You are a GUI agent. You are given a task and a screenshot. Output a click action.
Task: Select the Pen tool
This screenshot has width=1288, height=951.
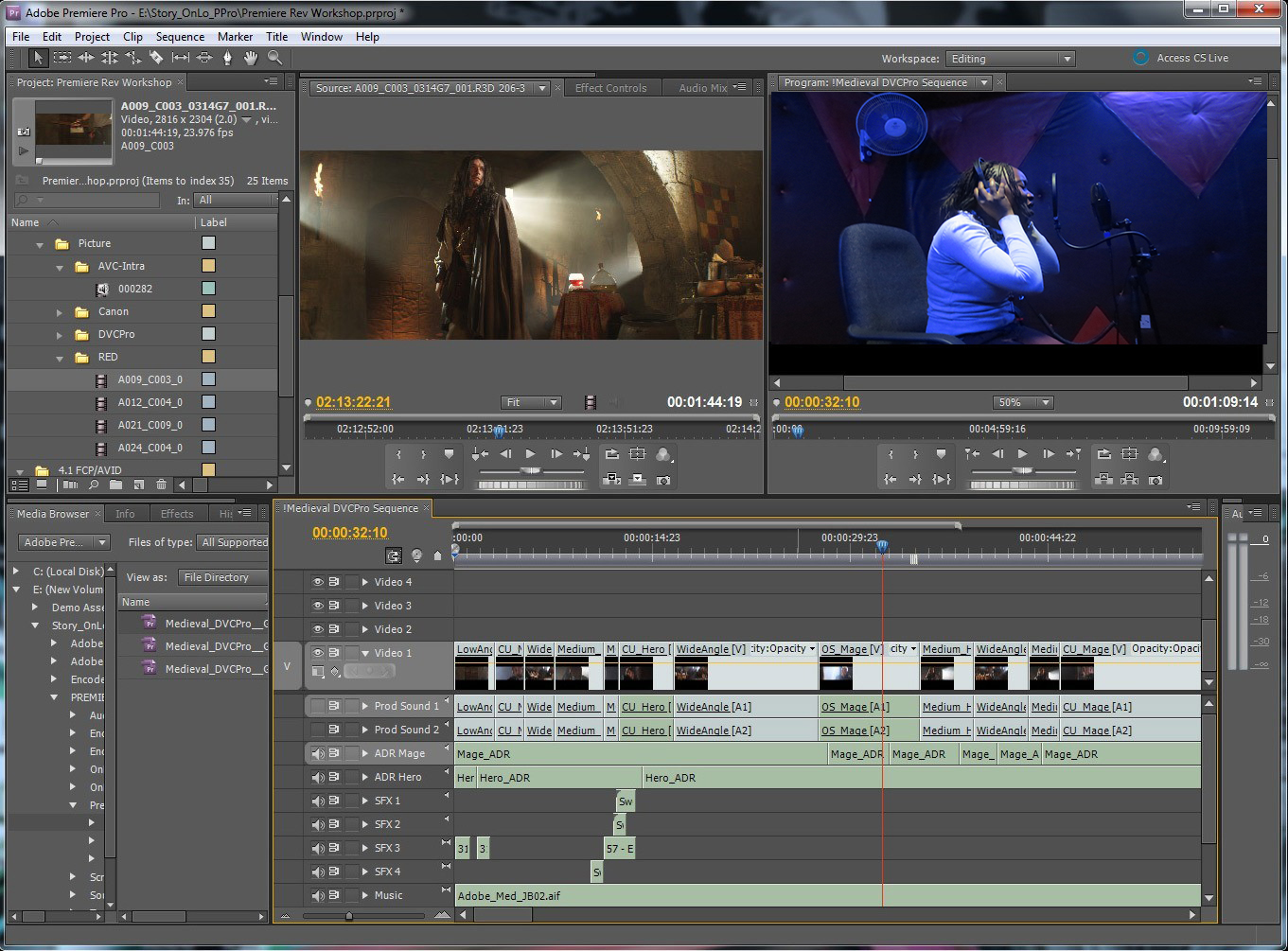pyautogui.click(x=227, y=58)
